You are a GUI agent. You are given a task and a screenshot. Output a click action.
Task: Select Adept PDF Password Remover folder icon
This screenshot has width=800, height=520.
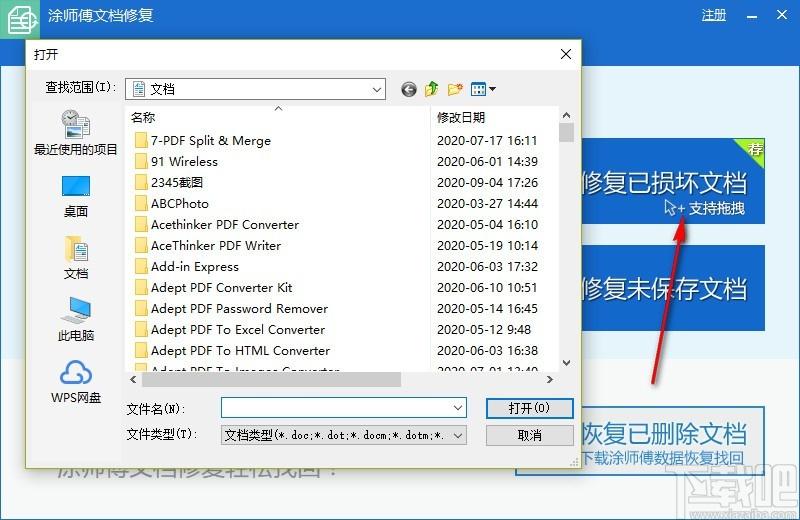point(141,308)
